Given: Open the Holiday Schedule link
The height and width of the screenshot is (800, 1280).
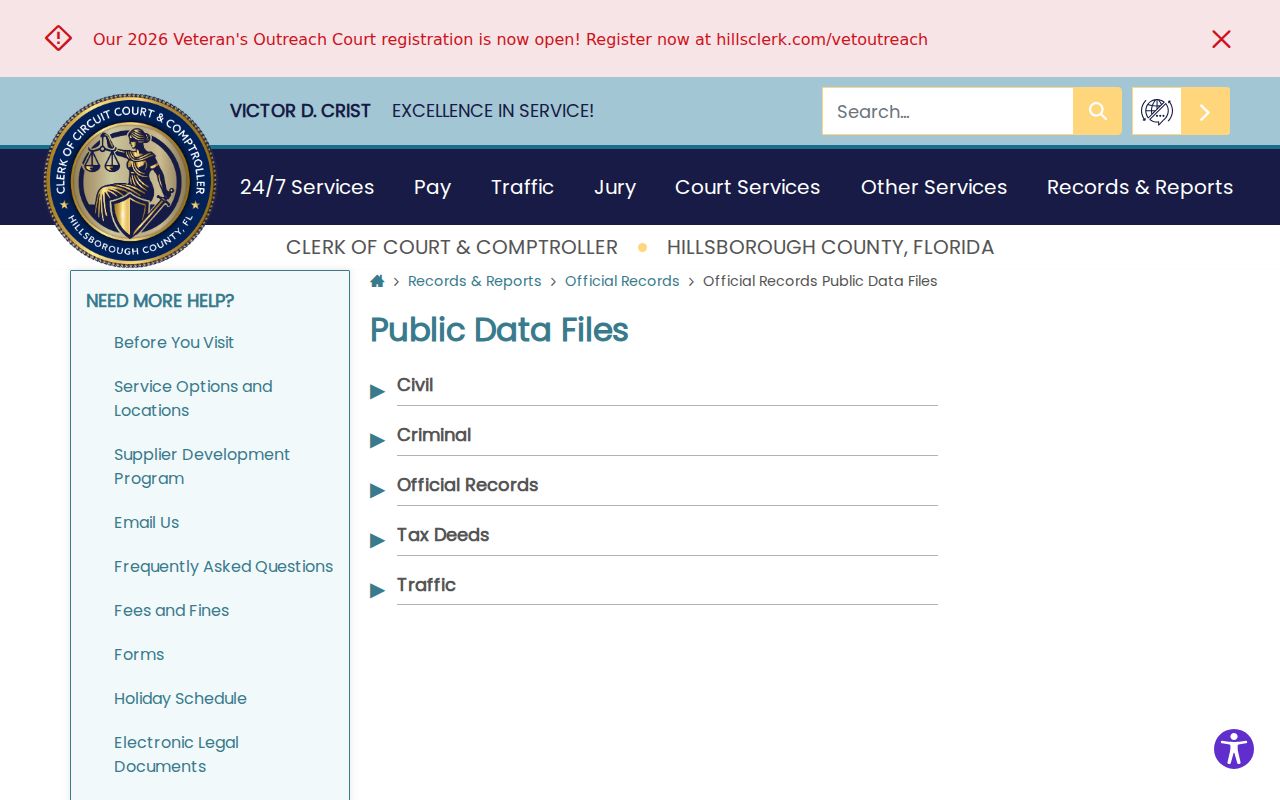Looking at the screenshot, I should pos(180,698).
